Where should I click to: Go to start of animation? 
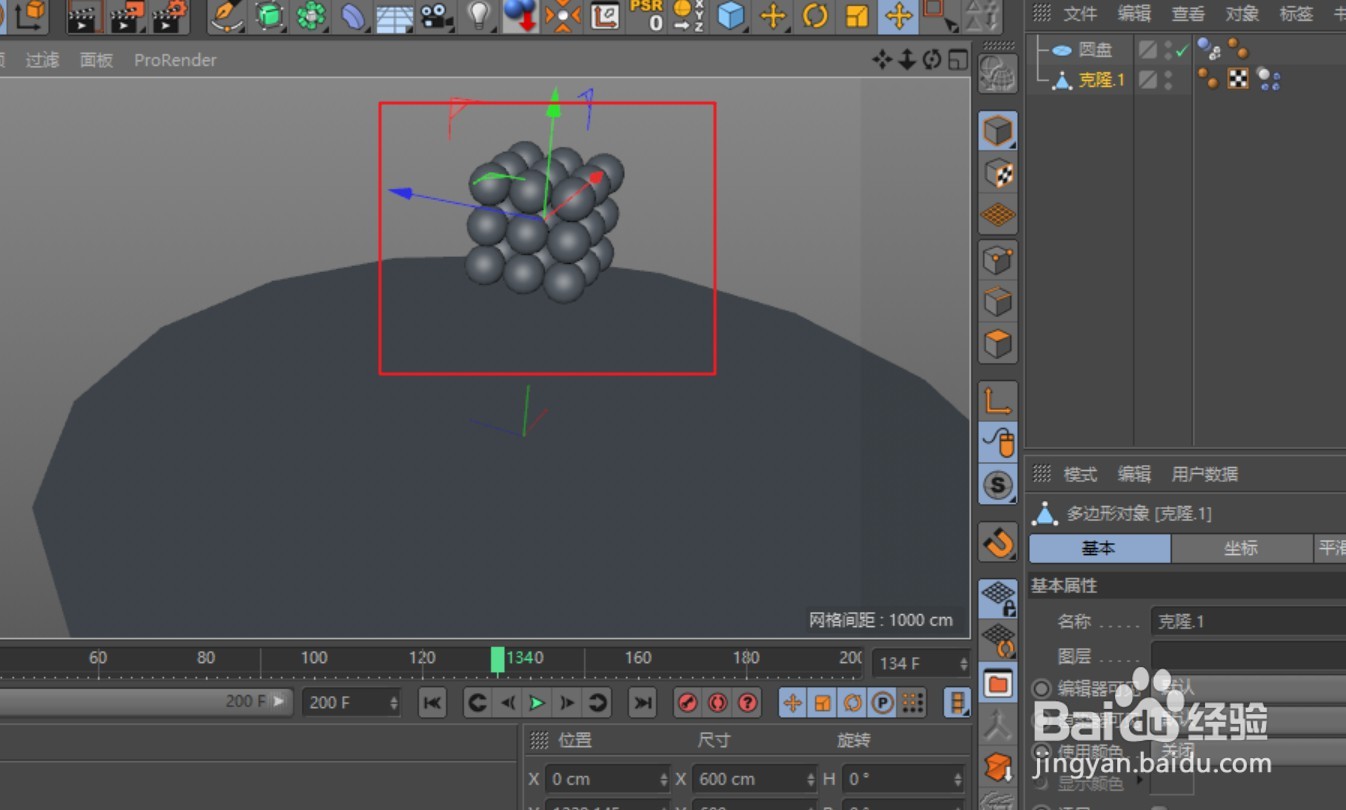click(x=432, y=703)
